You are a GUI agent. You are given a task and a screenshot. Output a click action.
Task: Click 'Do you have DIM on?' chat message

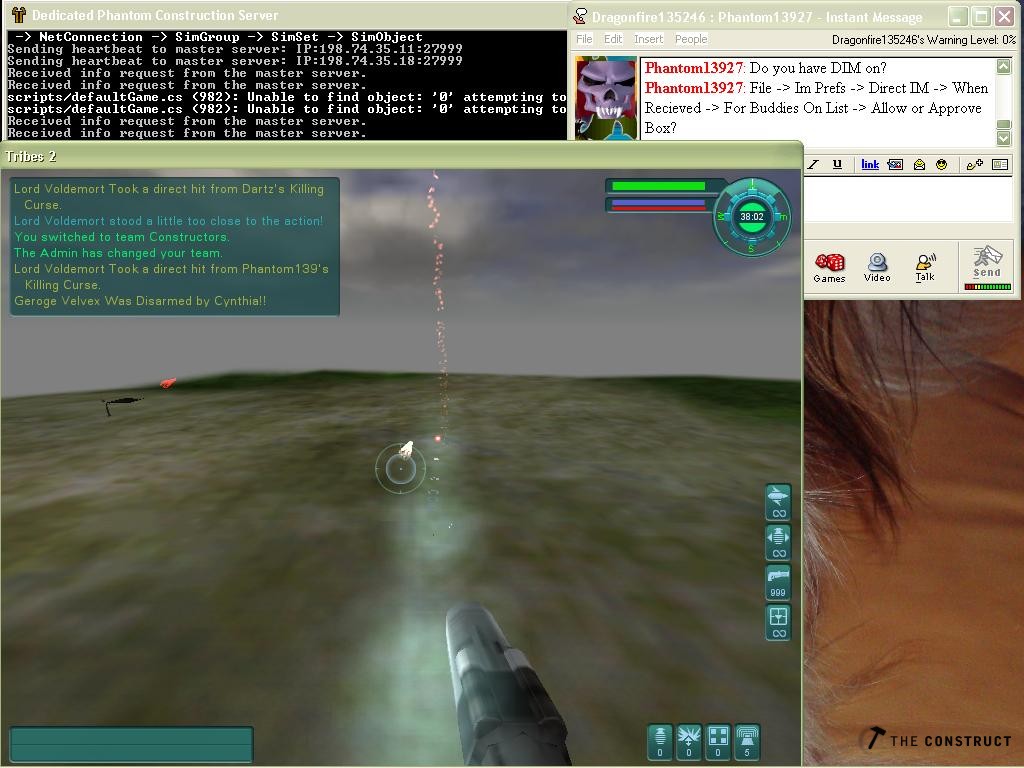point(818,68)
